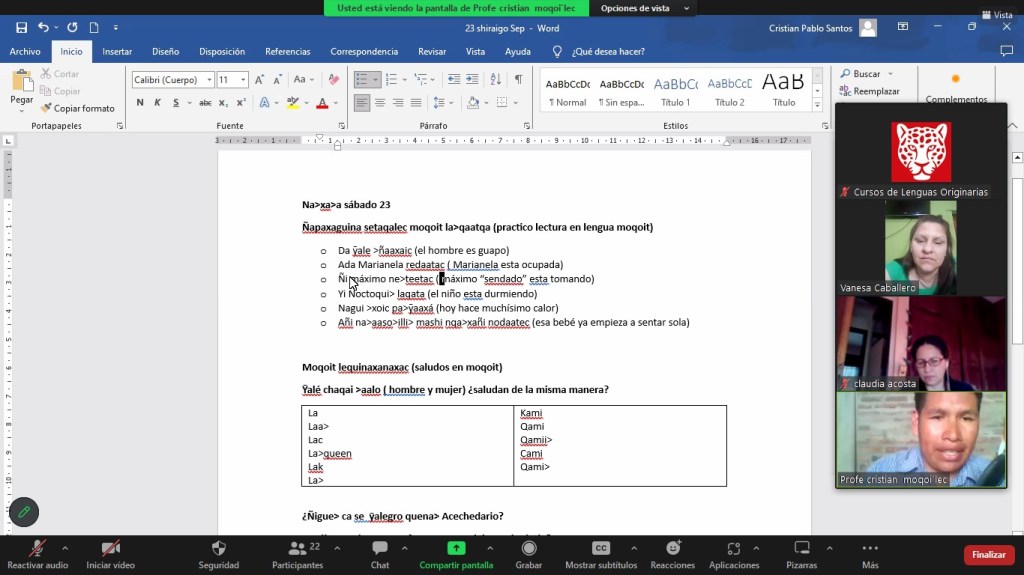Unmute with the Reactivar audio microphone icon
This screenshot has width=1024, height=575.
38,549
